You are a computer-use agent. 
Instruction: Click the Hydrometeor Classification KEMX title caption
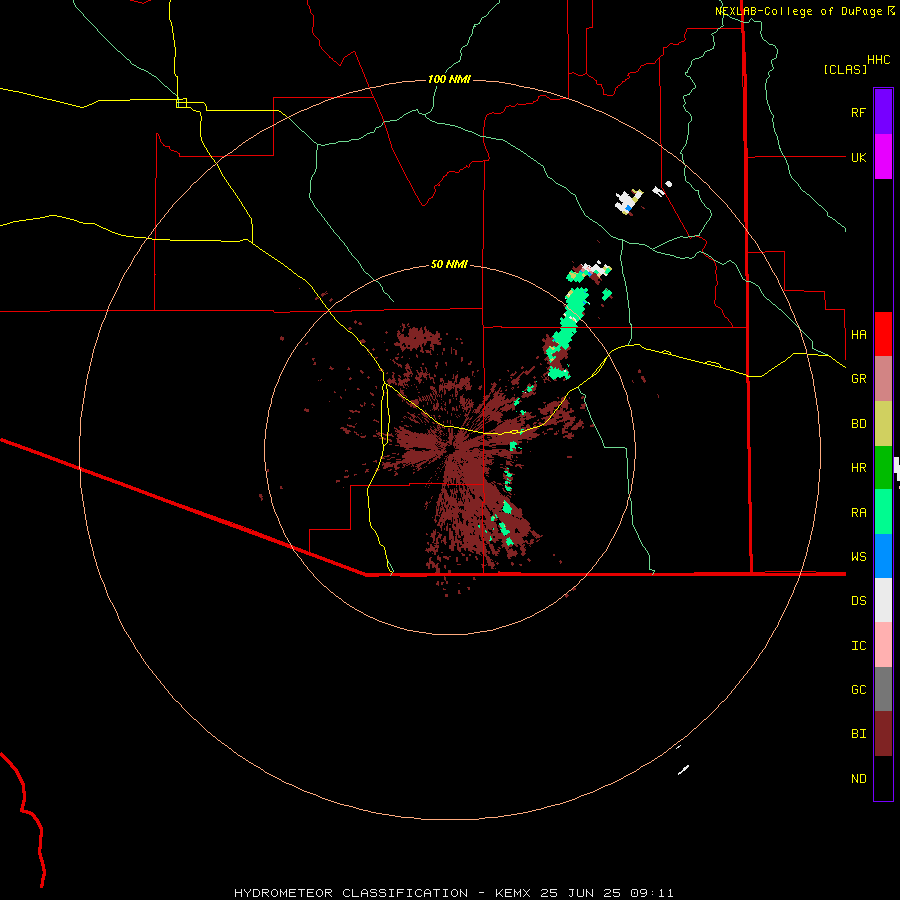453,893
